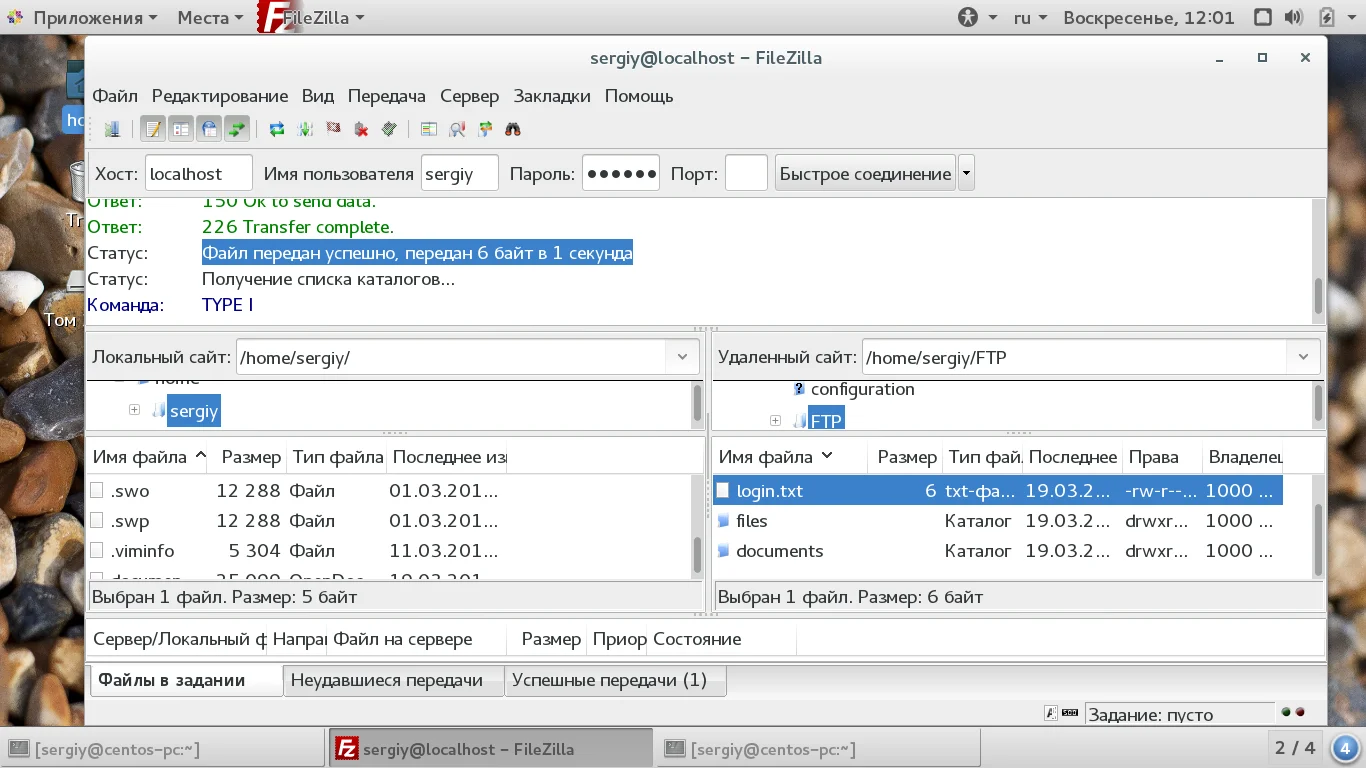The height and width of the screenshot is (768, 1366).
Task: Sort local files by Тип файла column
Action: 337,457
